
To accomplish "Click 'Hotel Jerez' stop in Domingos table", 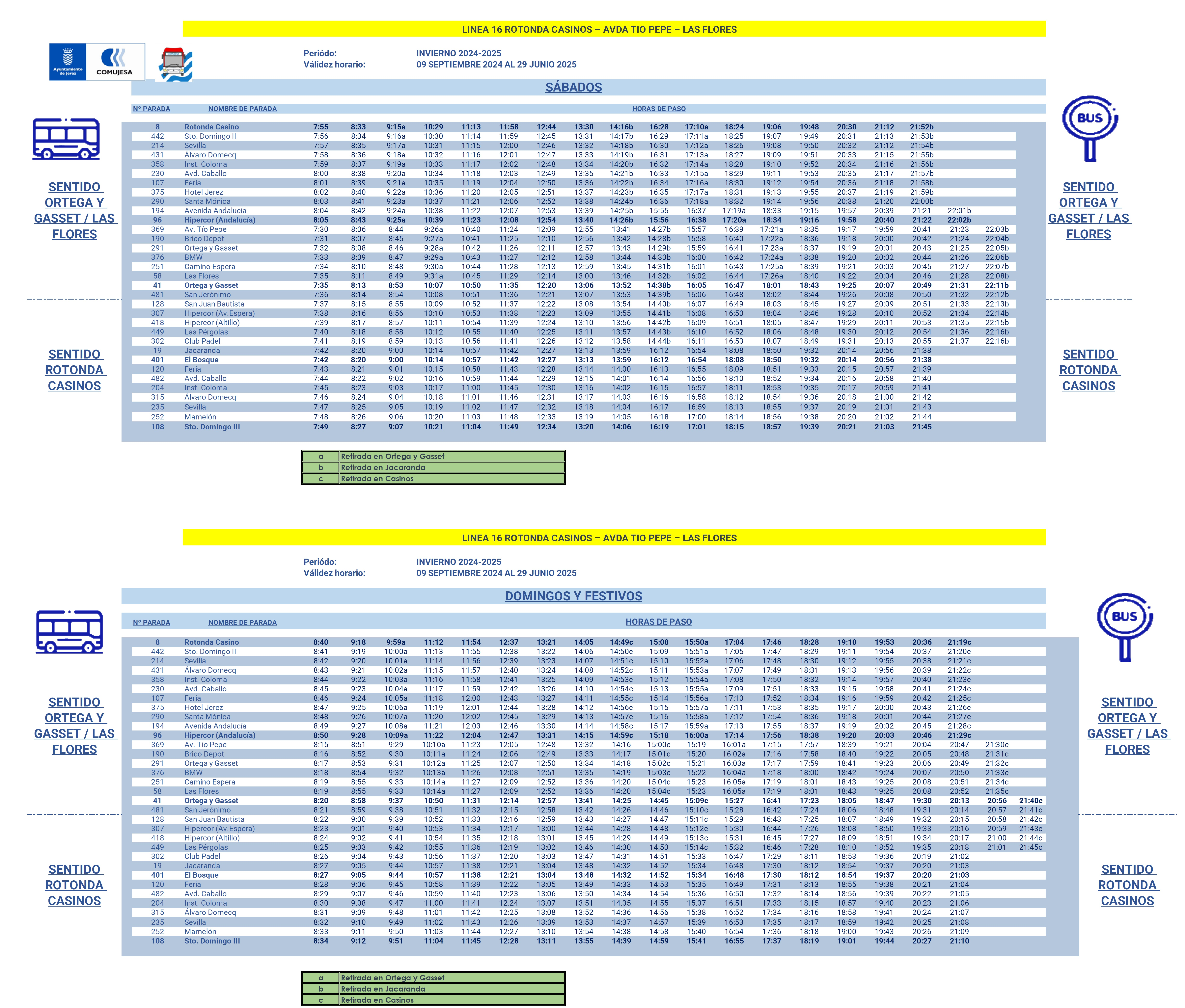I will [x=204, y=707].
